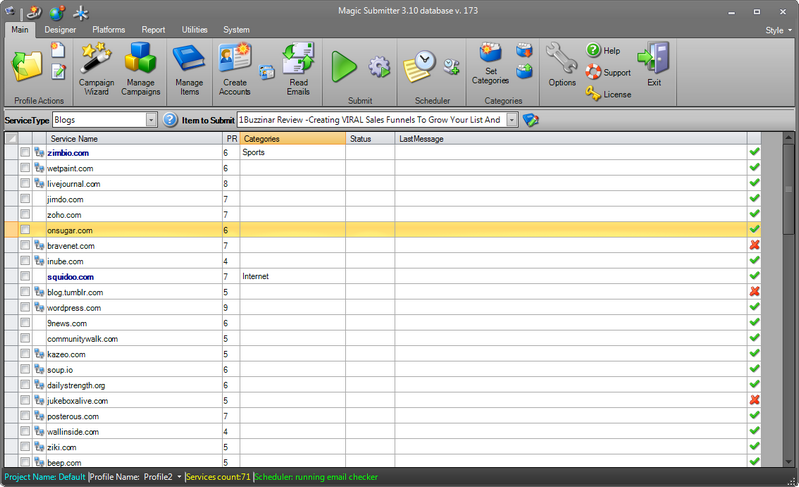Open the Style dropdown
The image size is (799, 487).
(x=779, y=31)
